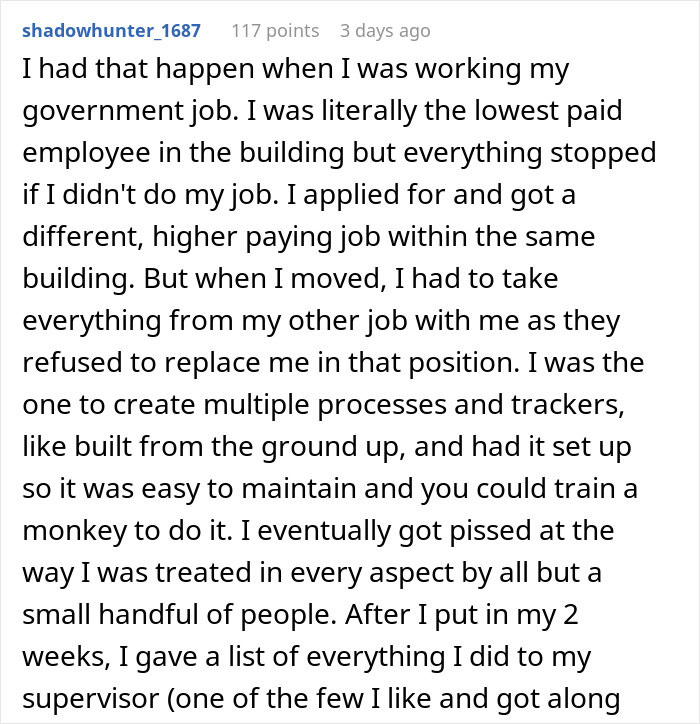The image size is (700, 724).
Task: Click the 117 points score label
Action: click(275, 31)
